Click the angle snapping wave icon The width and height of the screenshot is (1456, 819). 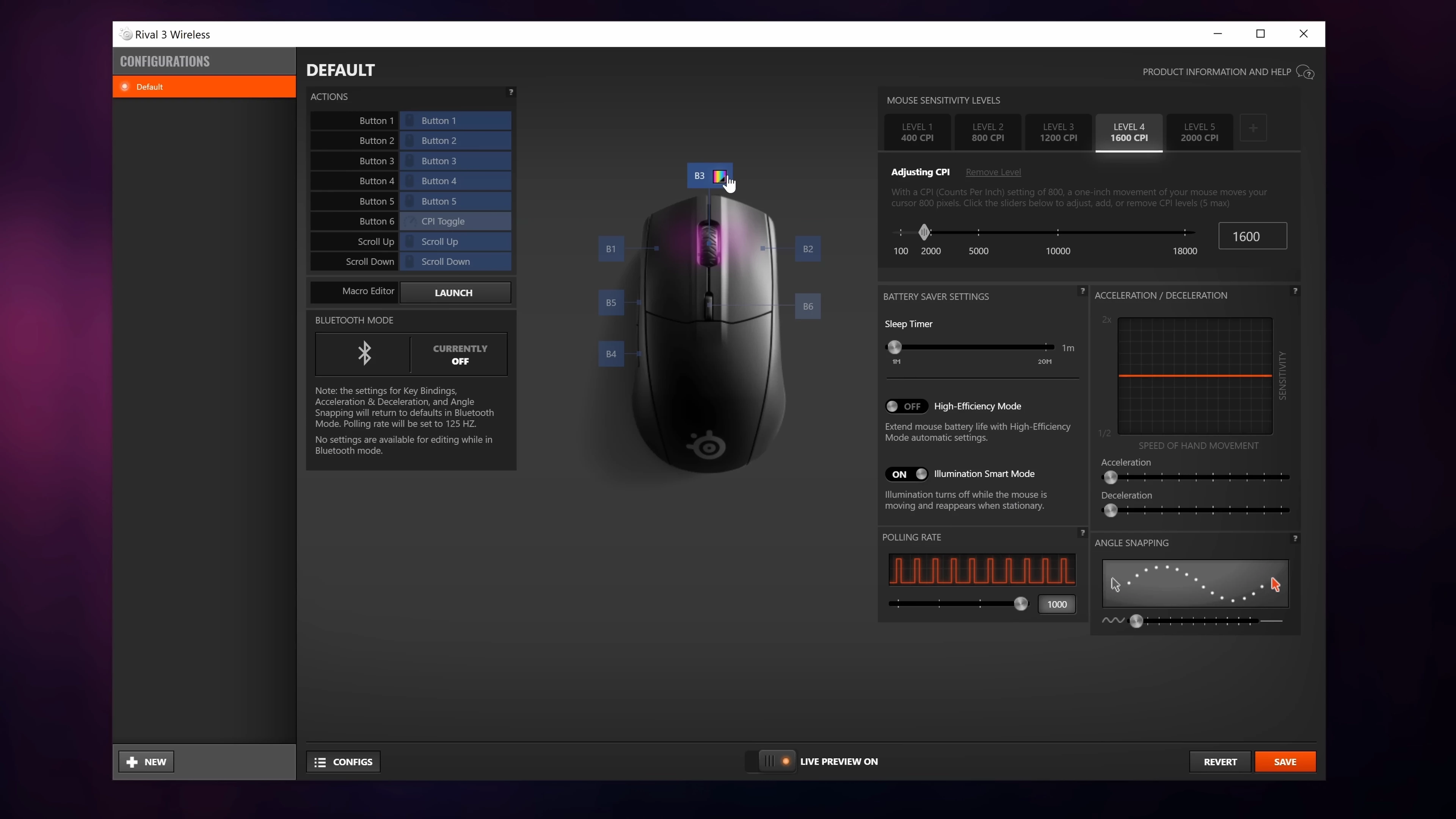[1113, 621]
